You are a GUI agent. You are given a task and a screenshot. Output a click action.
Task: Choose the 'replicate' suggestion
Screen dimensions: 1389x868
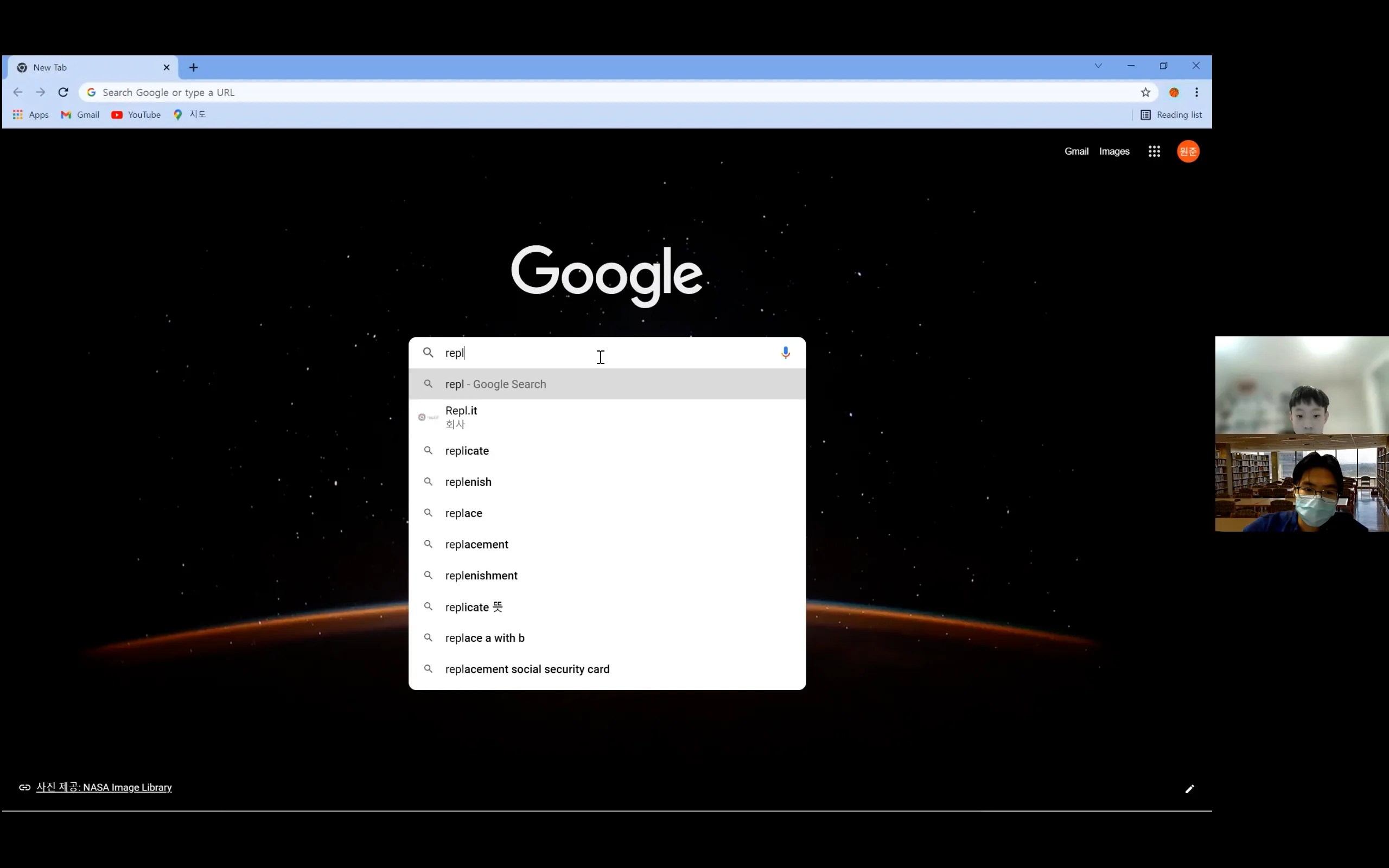(467, 451)
